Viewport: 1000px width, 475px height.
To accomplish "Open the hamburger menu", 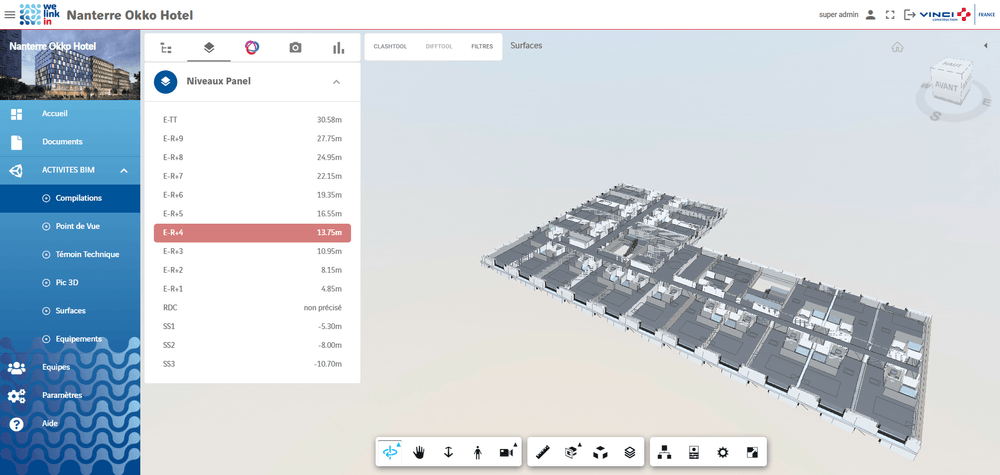I will click(x=10, y=15).
